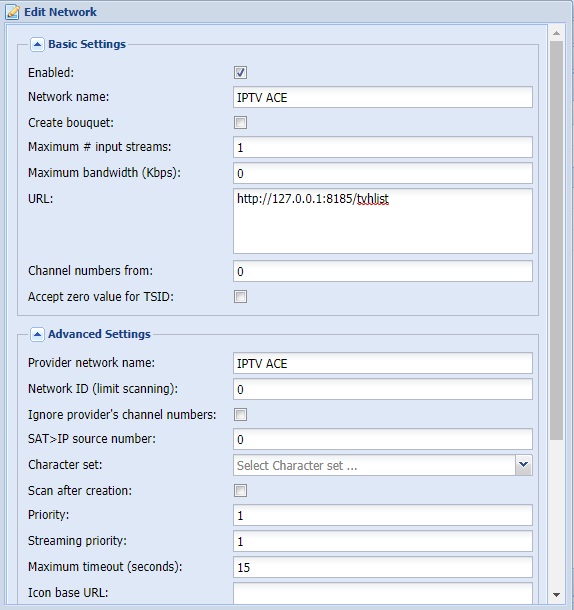Uncheck the Enabled checkbox
This screenshot has width=574, height=610.
(x=240, y=72)
